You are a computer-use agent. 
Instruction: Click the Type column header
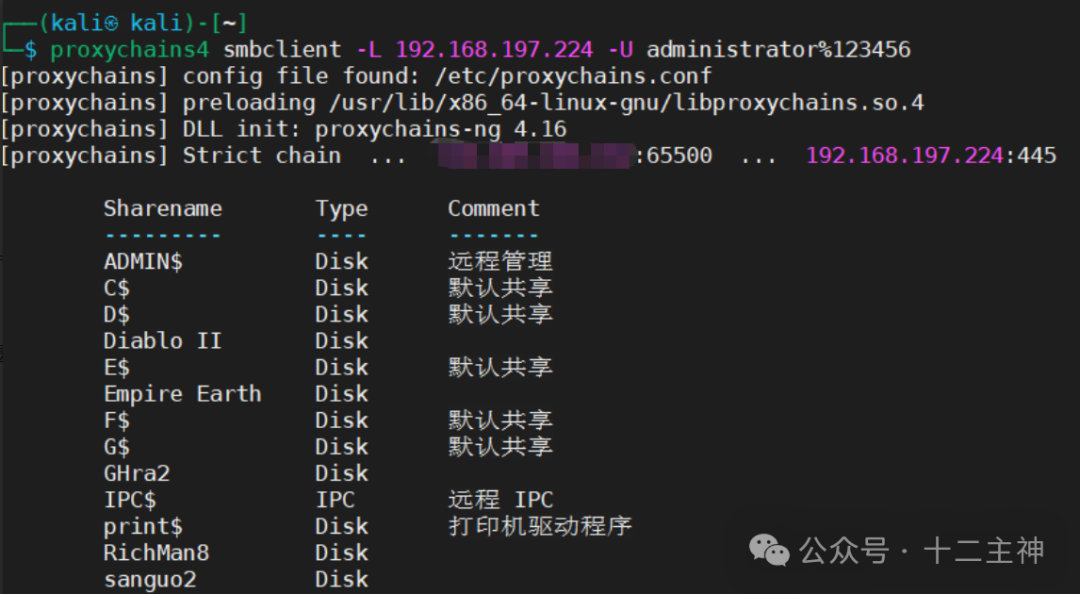[342, 209]
